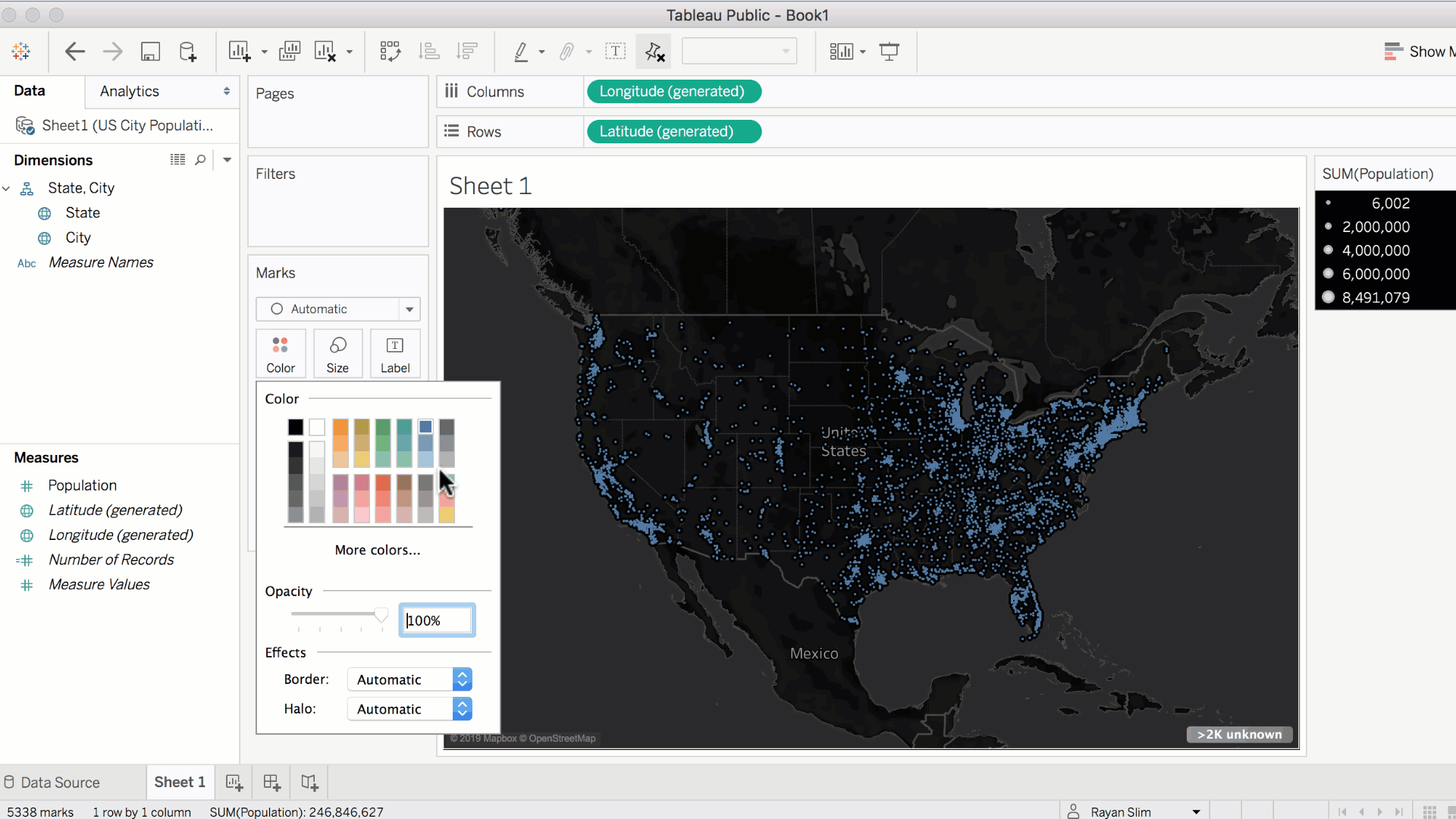Switch to the Analytics tab
This screenshot has height=819, width=1456.
pyautogui.click(x=130, y=91)
